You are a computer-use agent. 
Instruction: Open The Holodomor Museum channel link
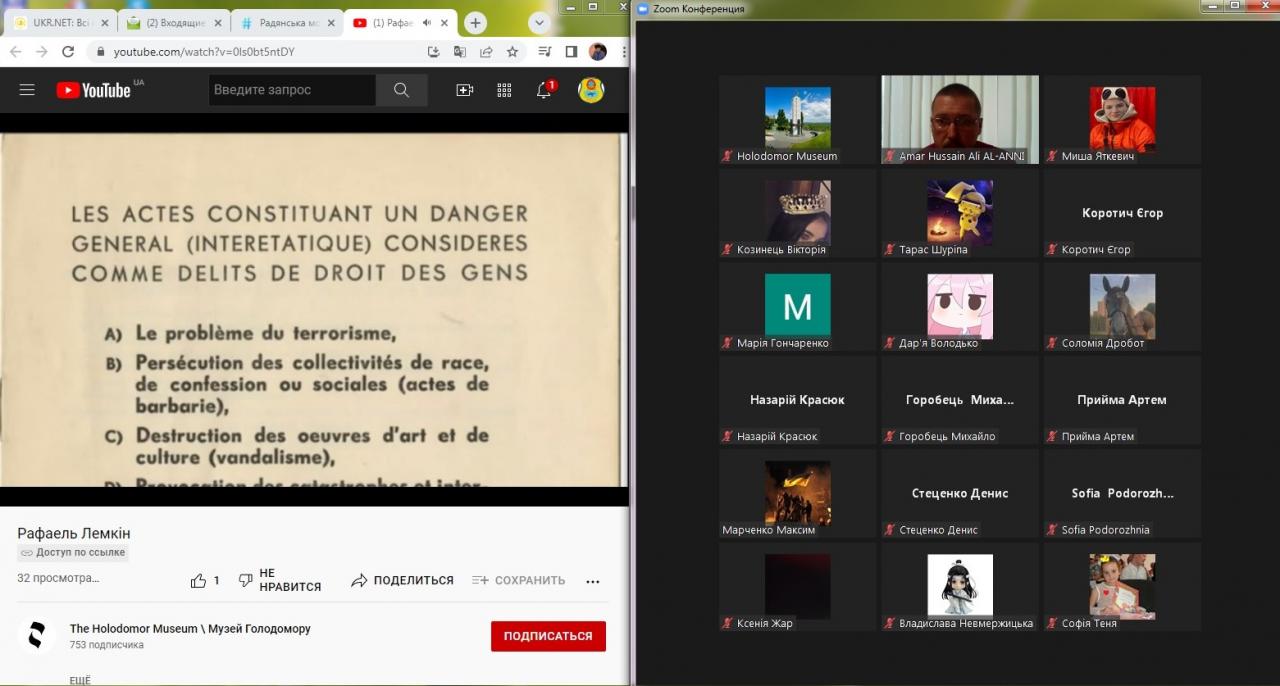[x=190, y=629]
